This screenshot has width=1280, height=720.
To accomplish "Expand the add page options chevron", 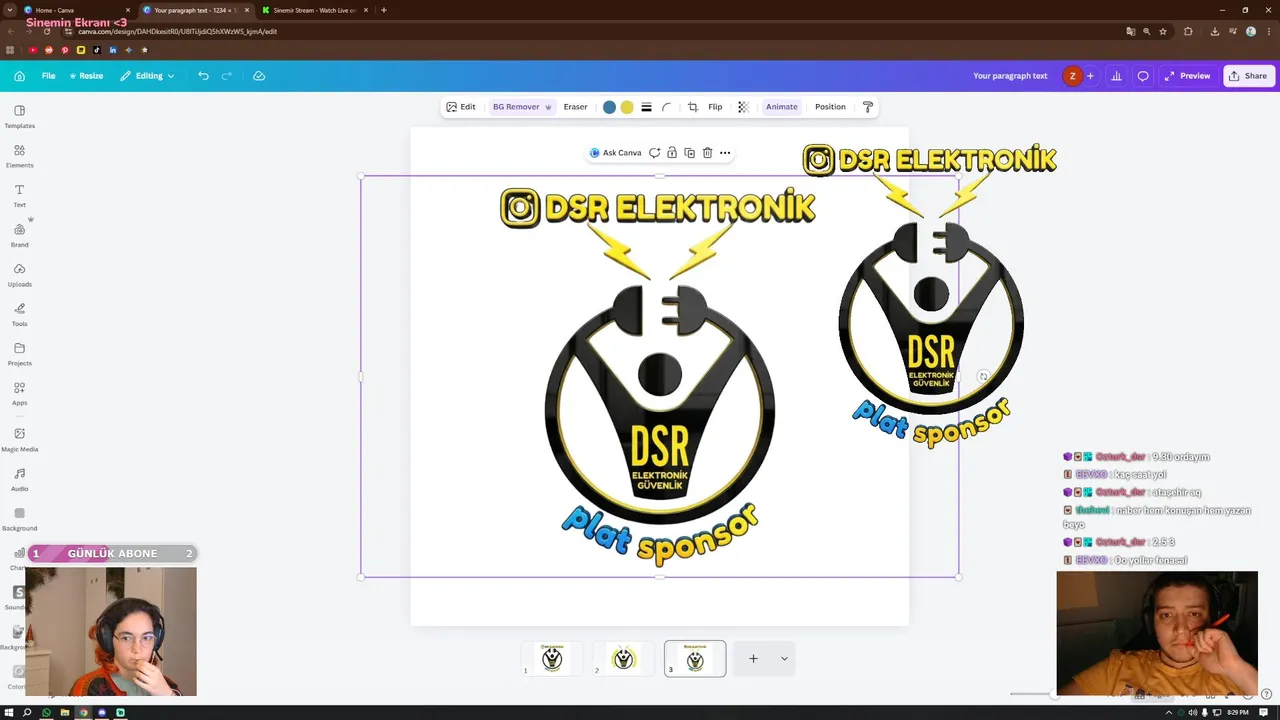I will (x=784, y=658).
